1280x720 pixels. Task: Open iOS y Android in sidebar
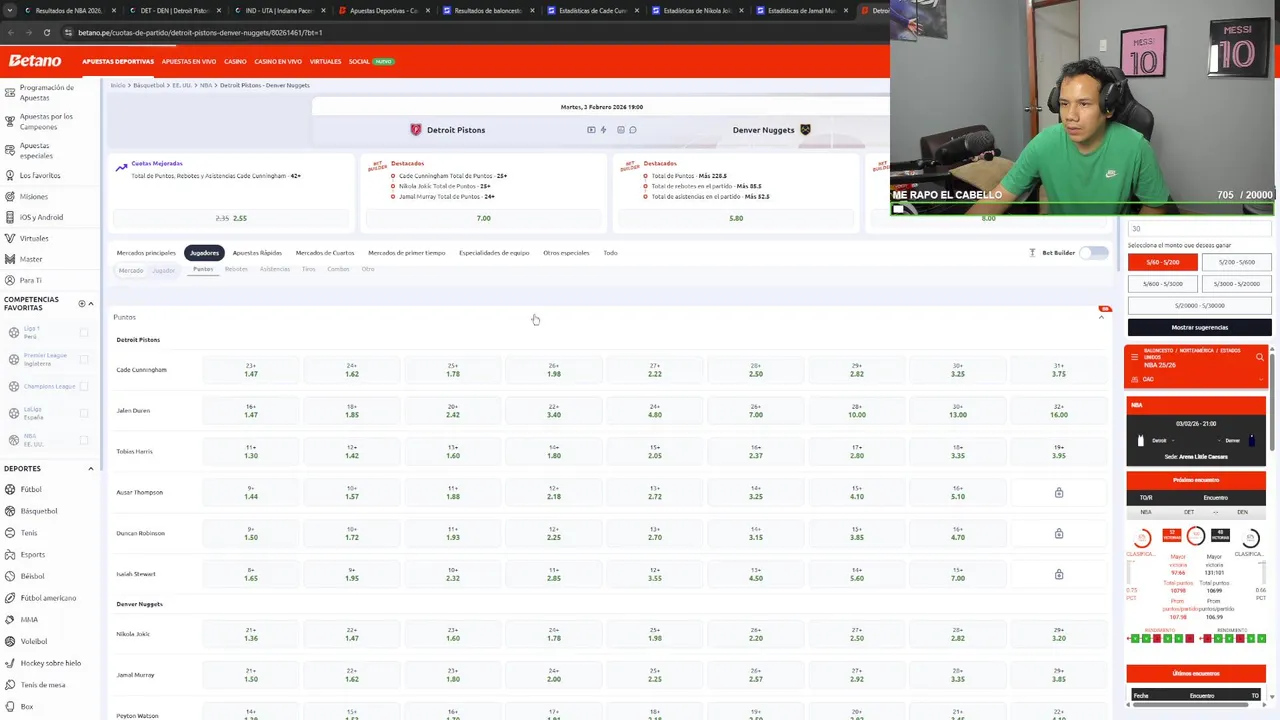(x=41, y=217)
